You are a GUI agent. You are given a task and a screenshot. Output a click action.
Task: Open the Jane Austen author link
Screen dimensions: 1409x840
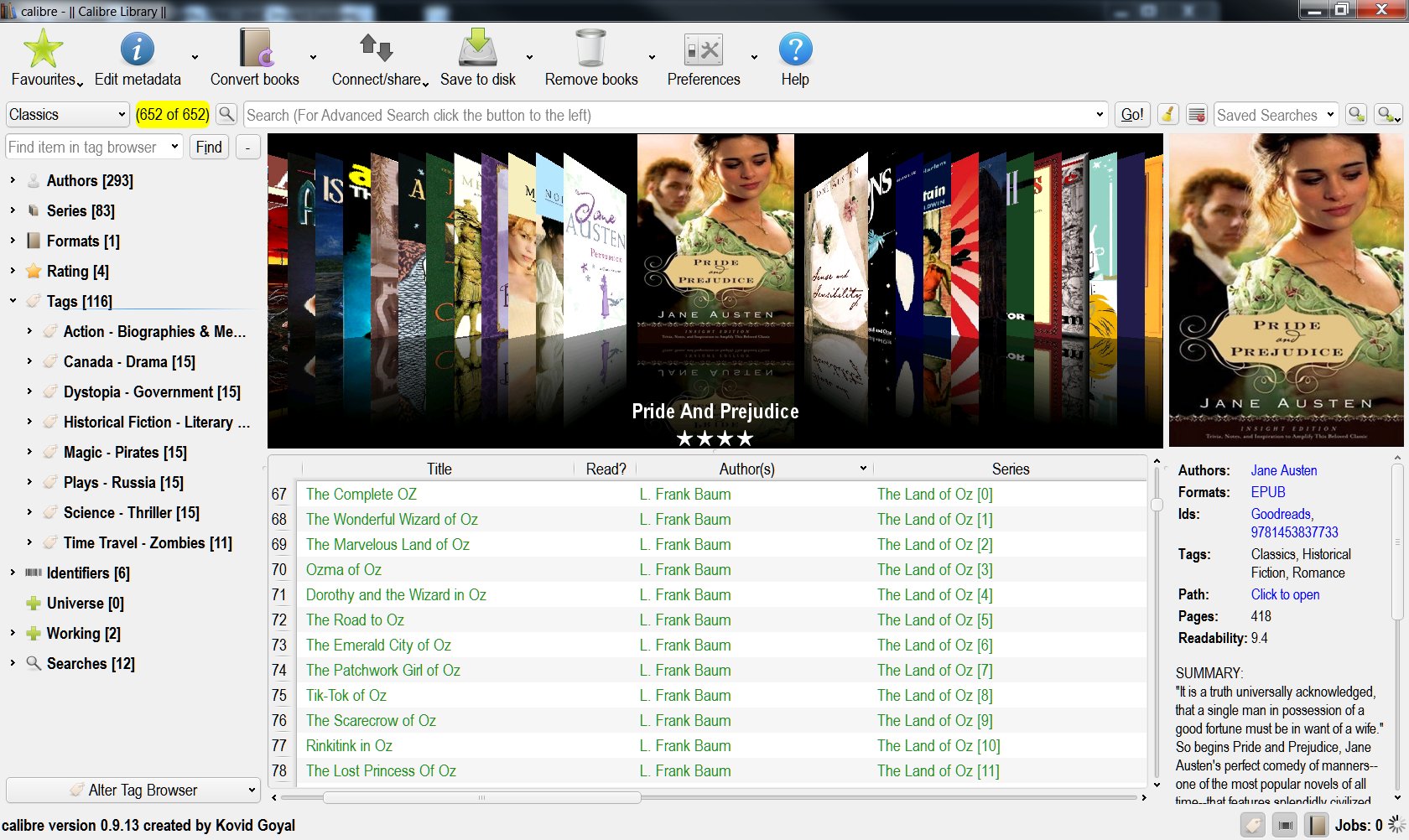(1284, 470)
